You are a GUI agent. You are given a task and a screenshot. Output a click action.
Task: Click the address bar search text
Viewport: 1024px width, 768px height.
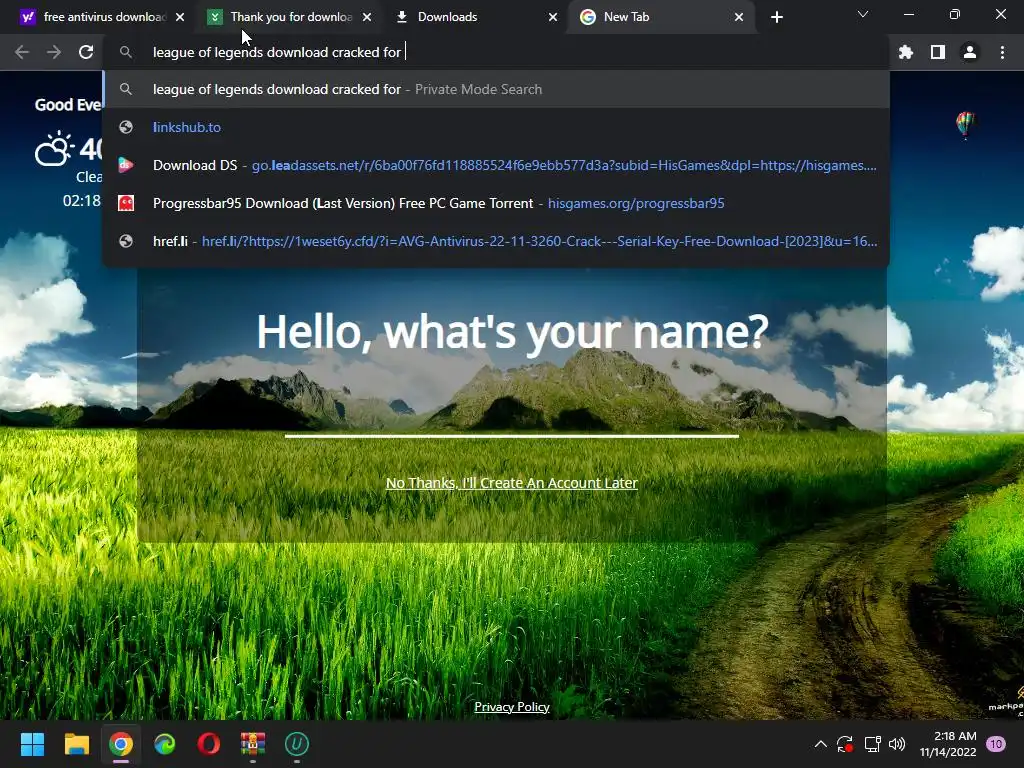click(x=276, y=52)
